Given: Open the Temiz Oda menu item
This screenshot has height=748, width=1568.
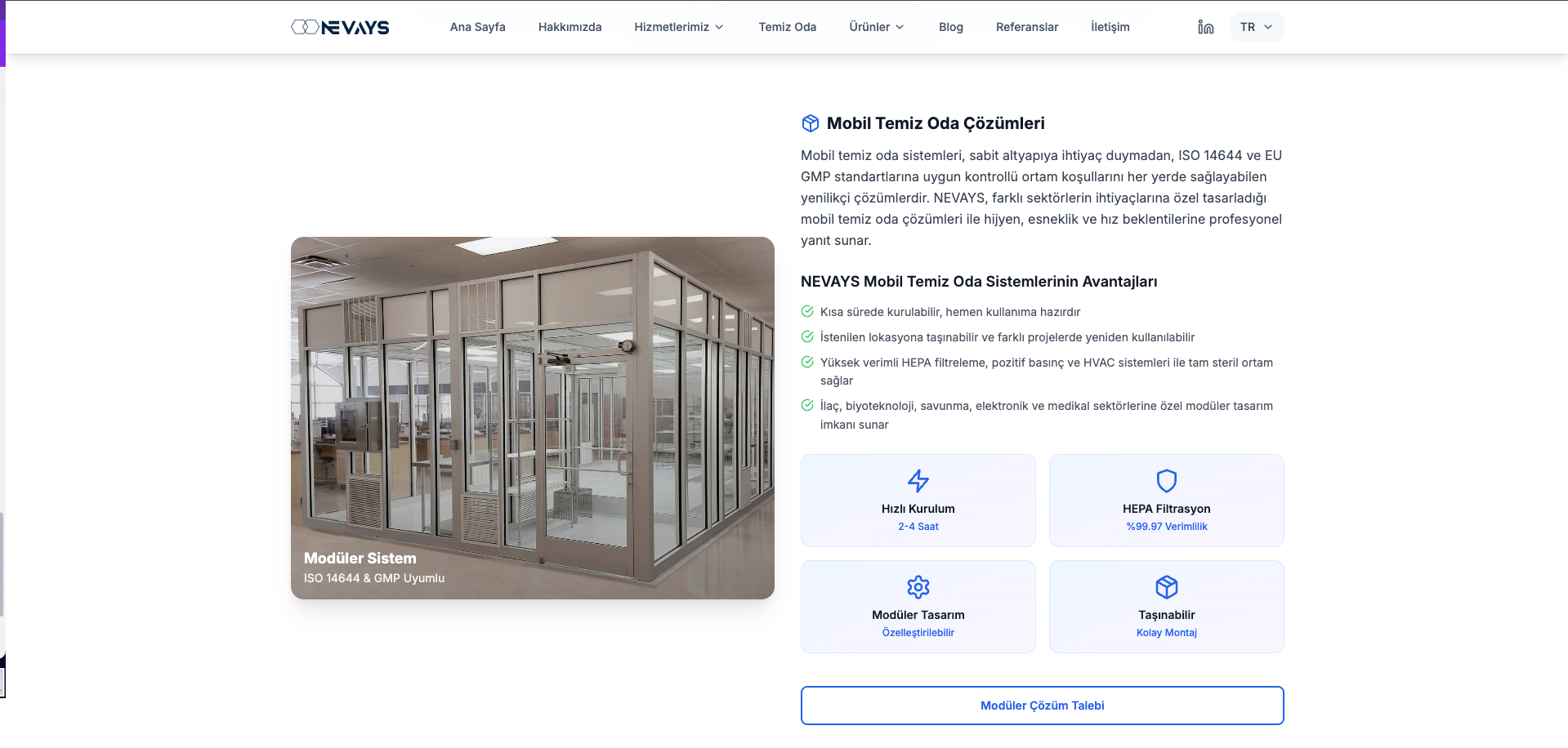Looking at the screenshot, I should 787,27.
